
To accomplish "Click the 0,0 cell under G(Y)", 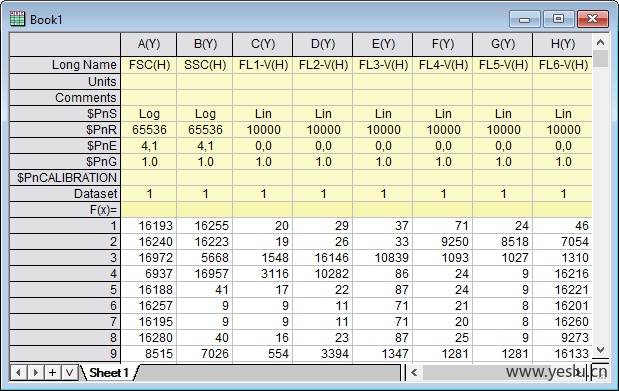I will pyautogui.click(x=503, y=146).
